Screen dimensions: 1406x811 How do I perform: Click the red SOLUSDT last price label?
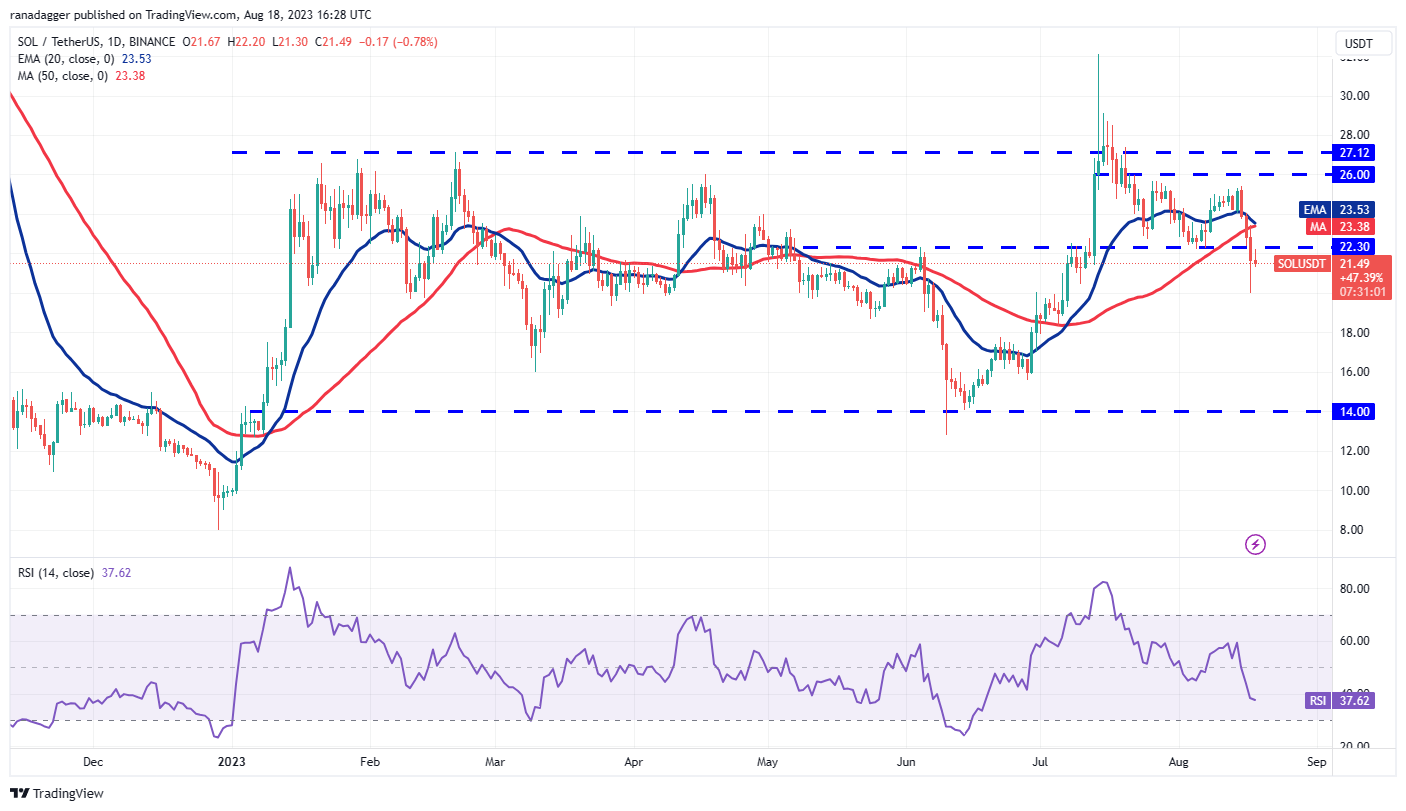1302,264
